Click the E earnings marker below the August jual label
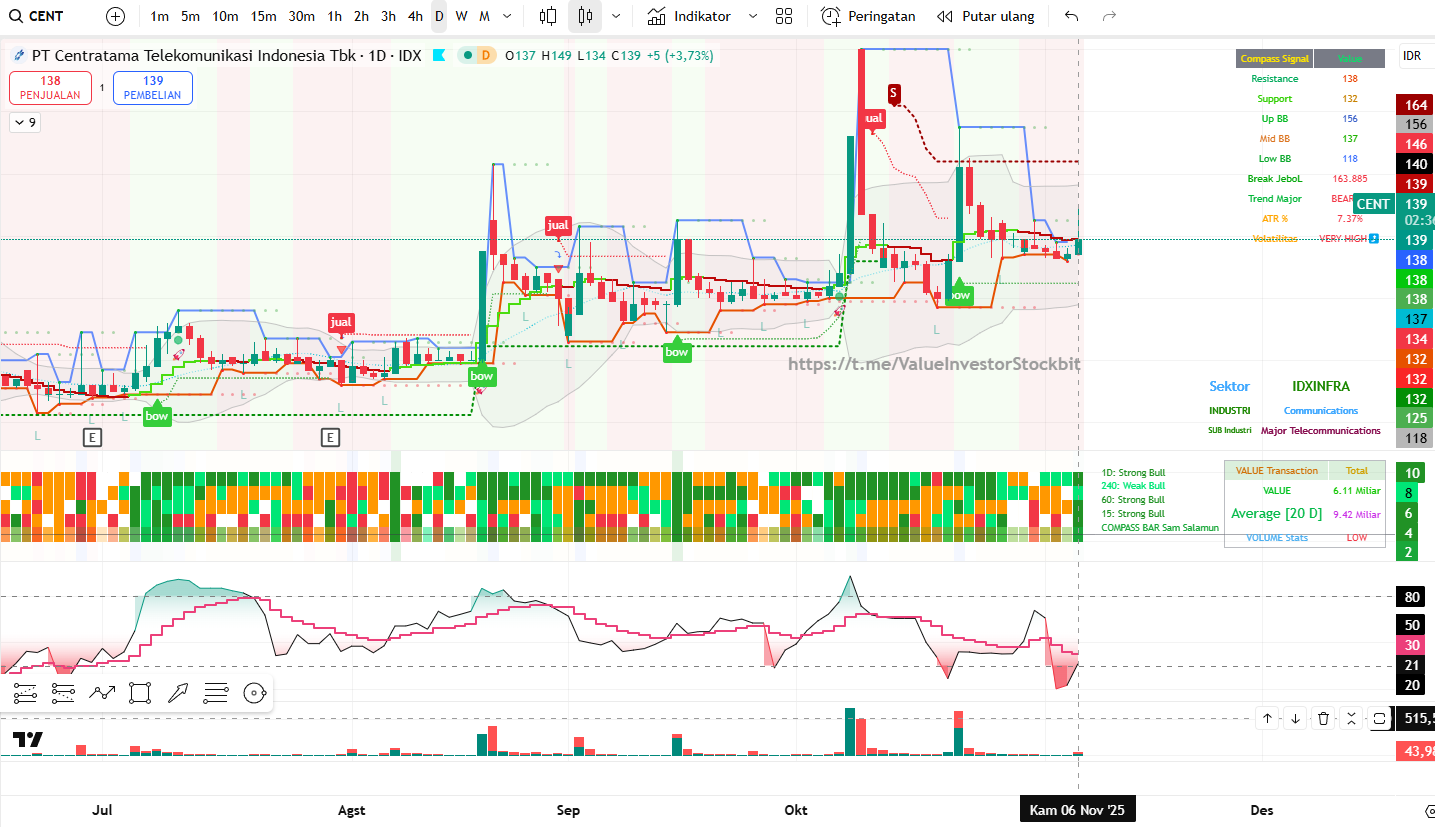 pyautogui.click(x=330, y=437)
